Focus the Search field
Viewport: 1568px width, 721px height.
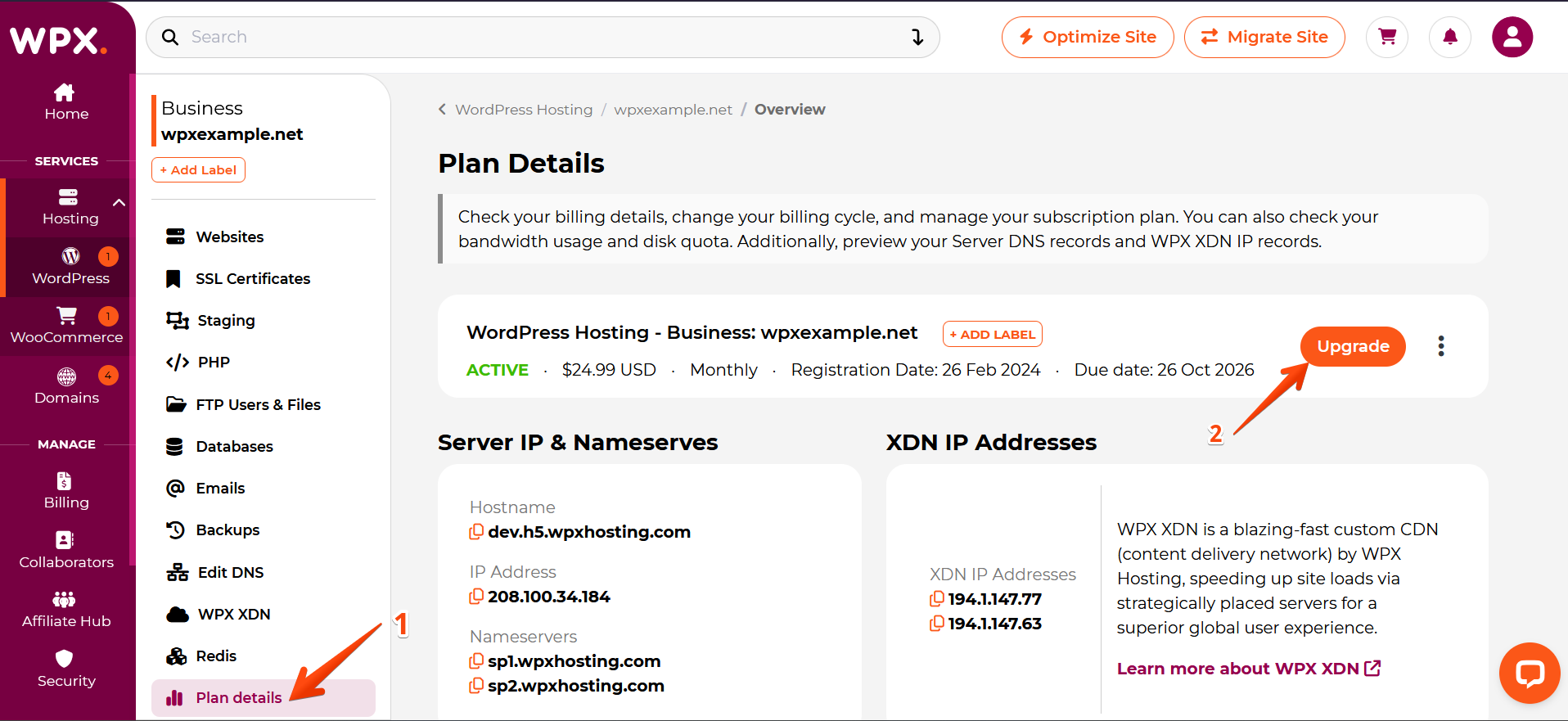(543, 37)
